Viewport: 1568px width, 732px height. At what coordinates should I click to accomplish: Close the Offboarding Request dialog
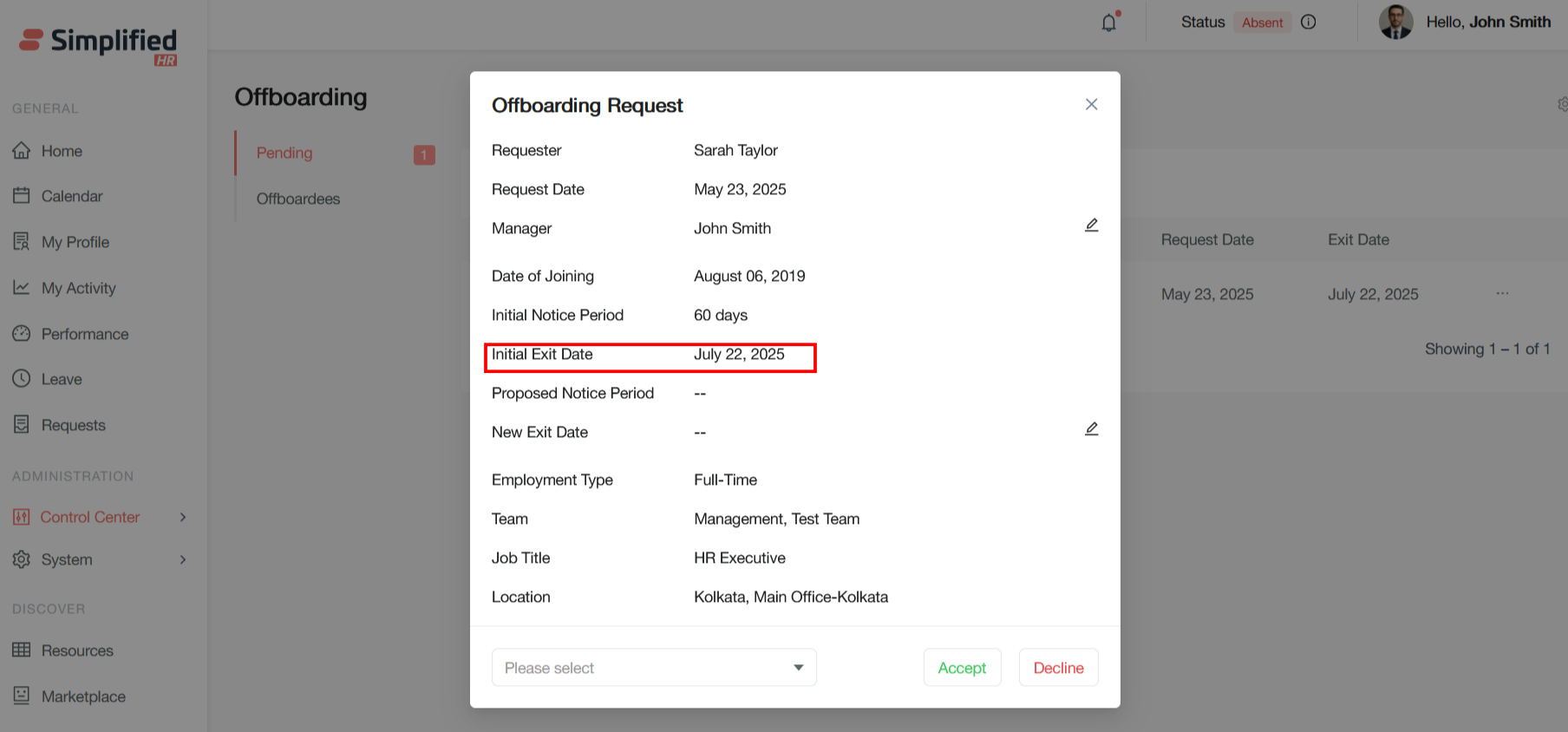(x=1091, y=104)
